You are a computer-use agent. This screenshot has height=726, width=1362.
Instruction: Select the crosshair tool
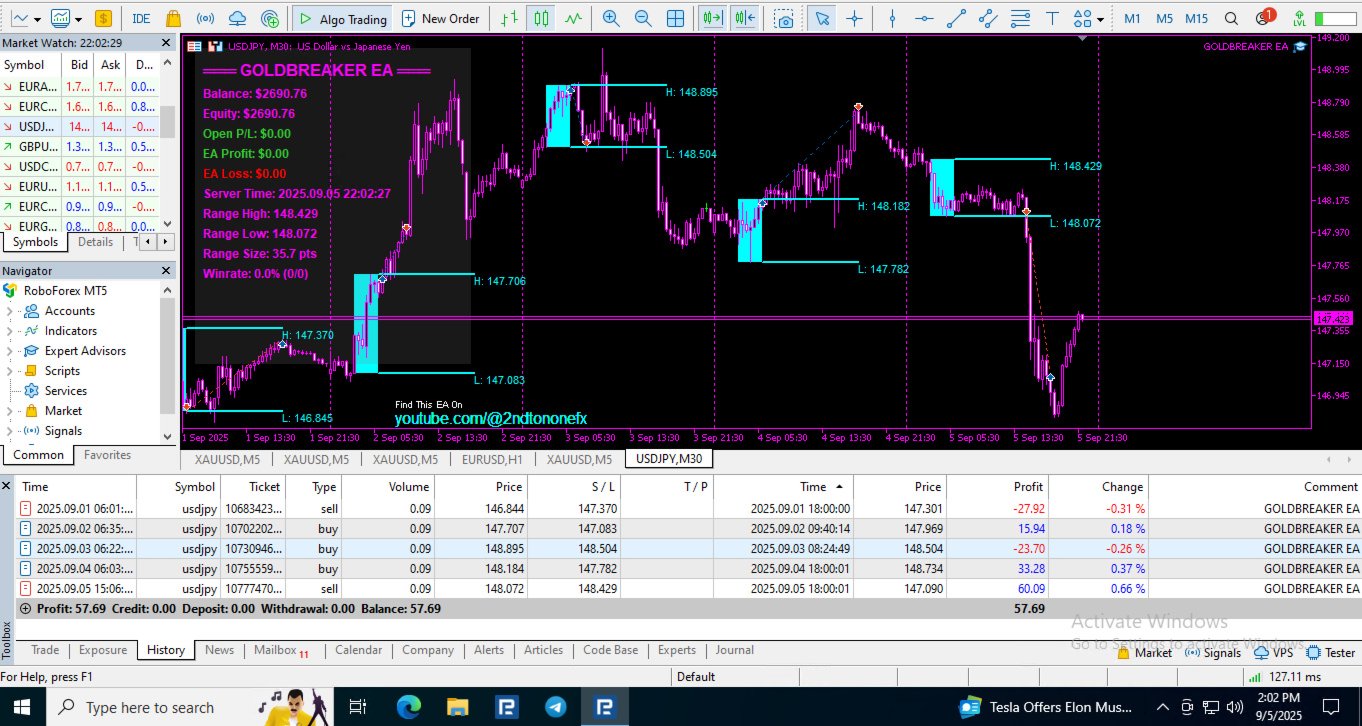[854, 18]
